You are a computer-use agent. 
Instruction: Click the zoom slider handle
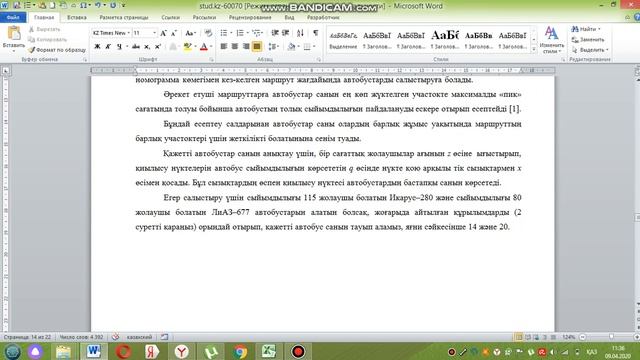[611, 337]
